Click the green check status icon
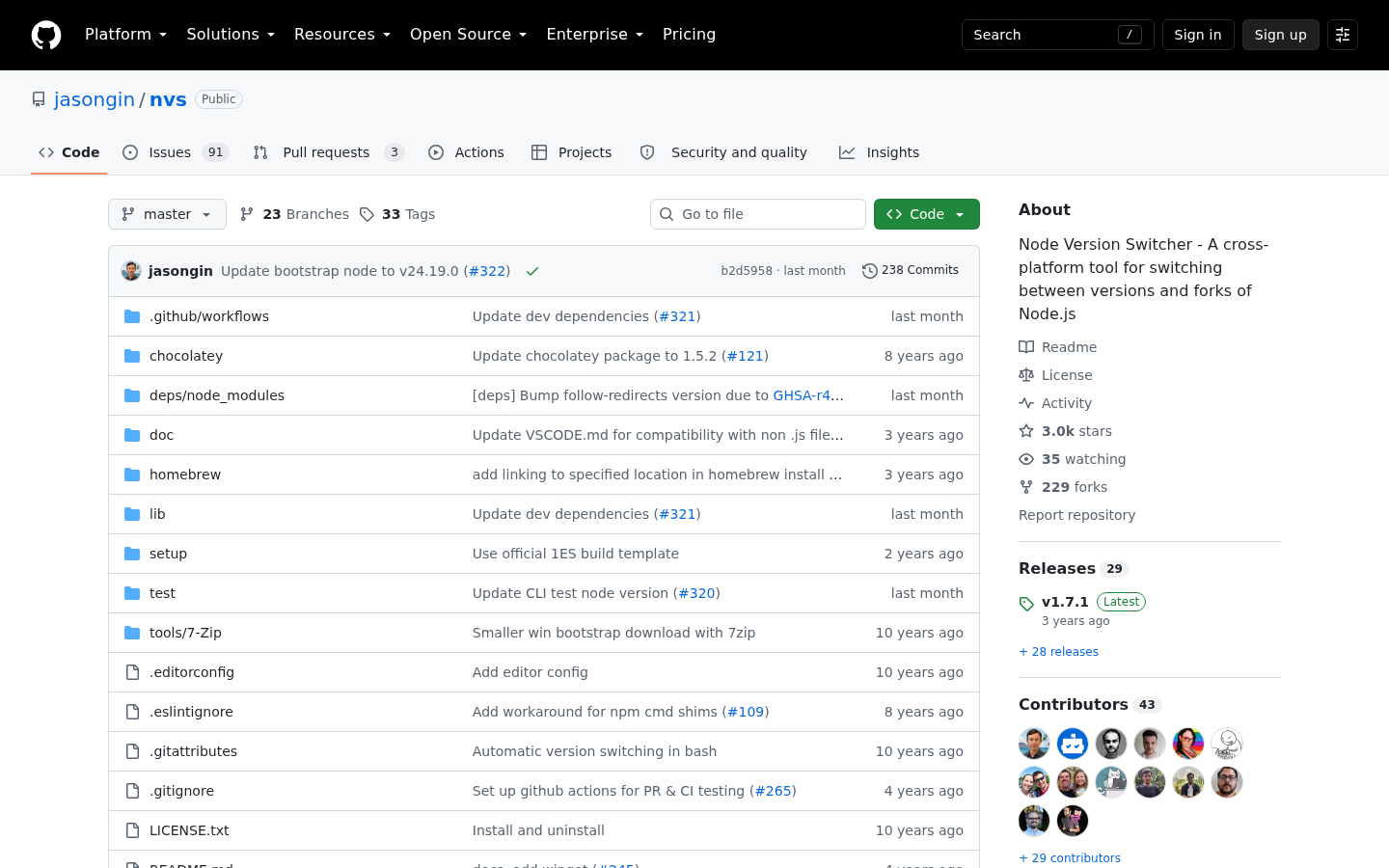Viewport: 1389px width, 868px height. click(x=532, y=271)
